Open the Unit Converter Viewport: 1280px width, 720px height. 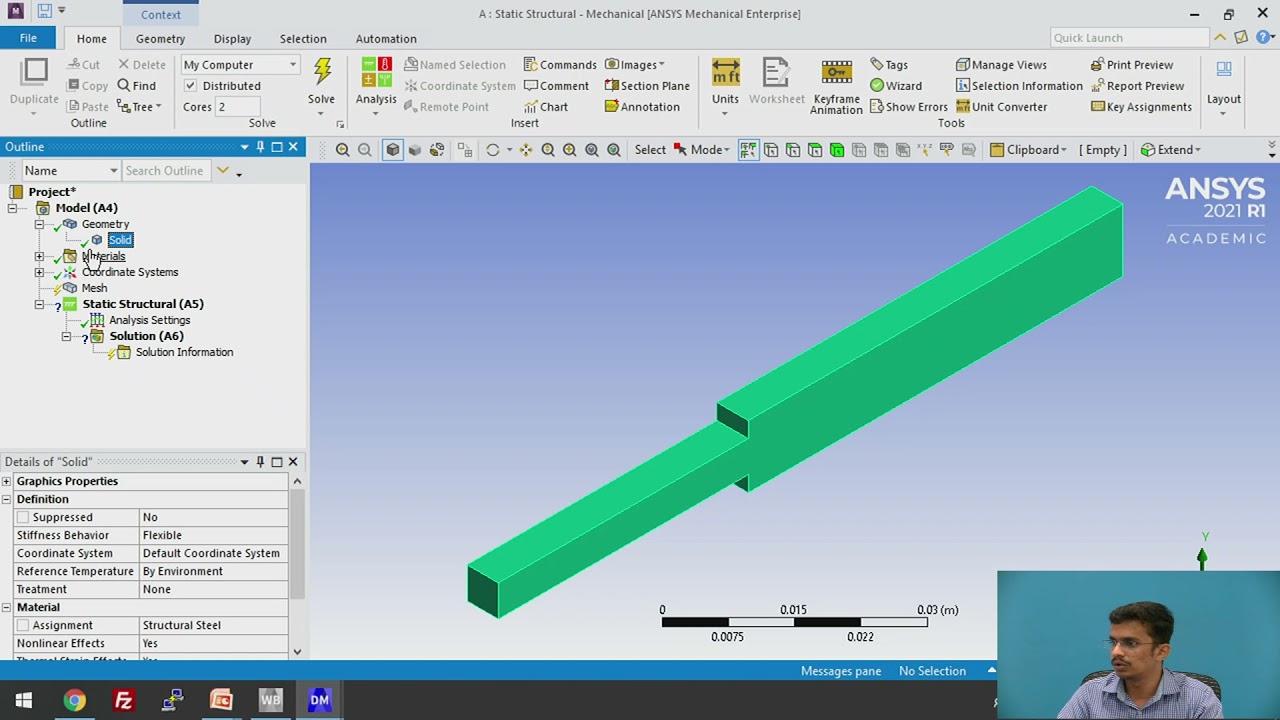(1001, 107)
